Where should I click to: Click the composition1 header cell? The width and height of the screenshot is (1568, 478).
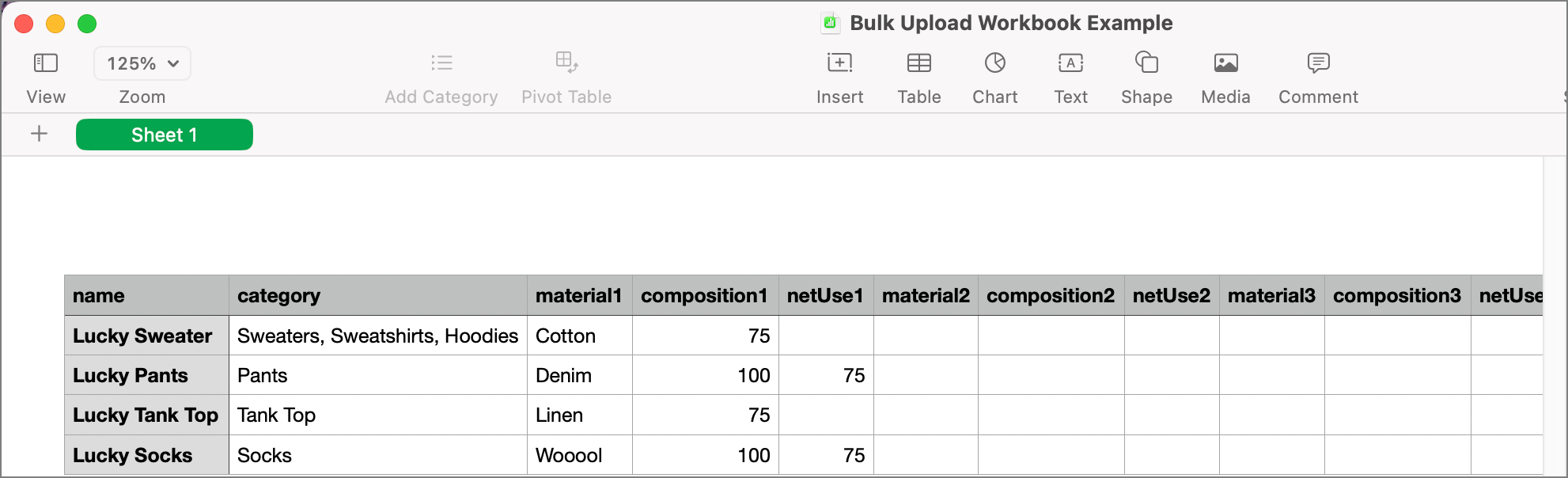tap(706, 295)
